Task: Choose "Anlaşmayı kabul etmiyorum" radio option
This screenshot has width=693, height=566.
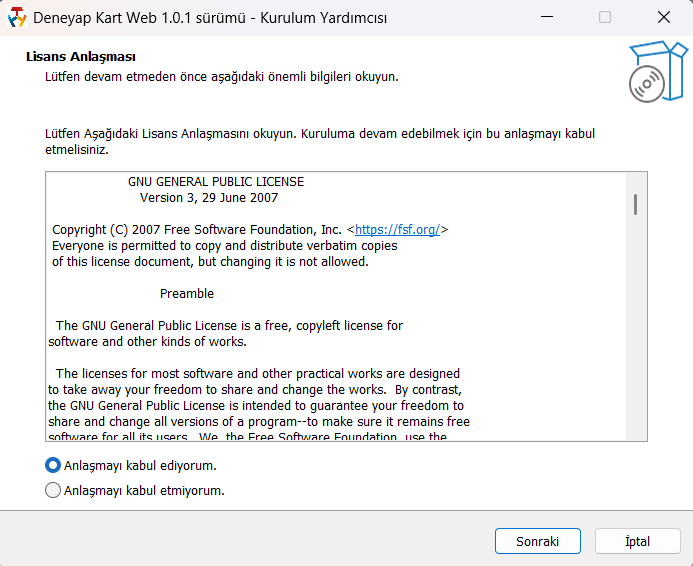Action: [x=53, y=490]
